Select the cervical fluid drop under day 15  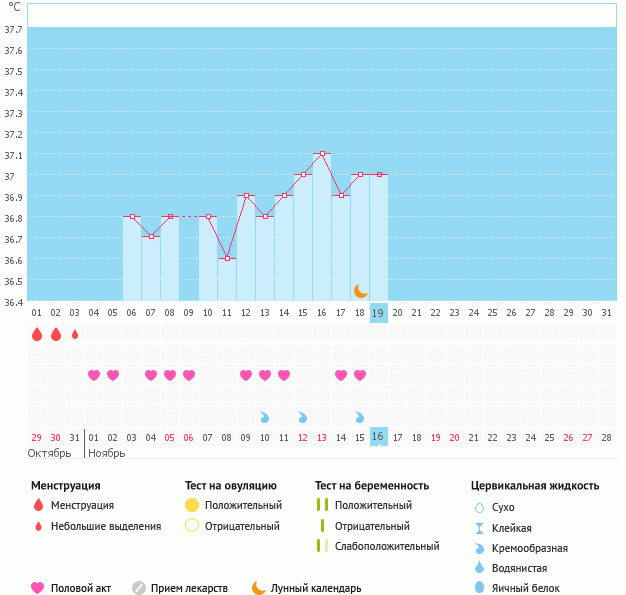coord(303,417)
